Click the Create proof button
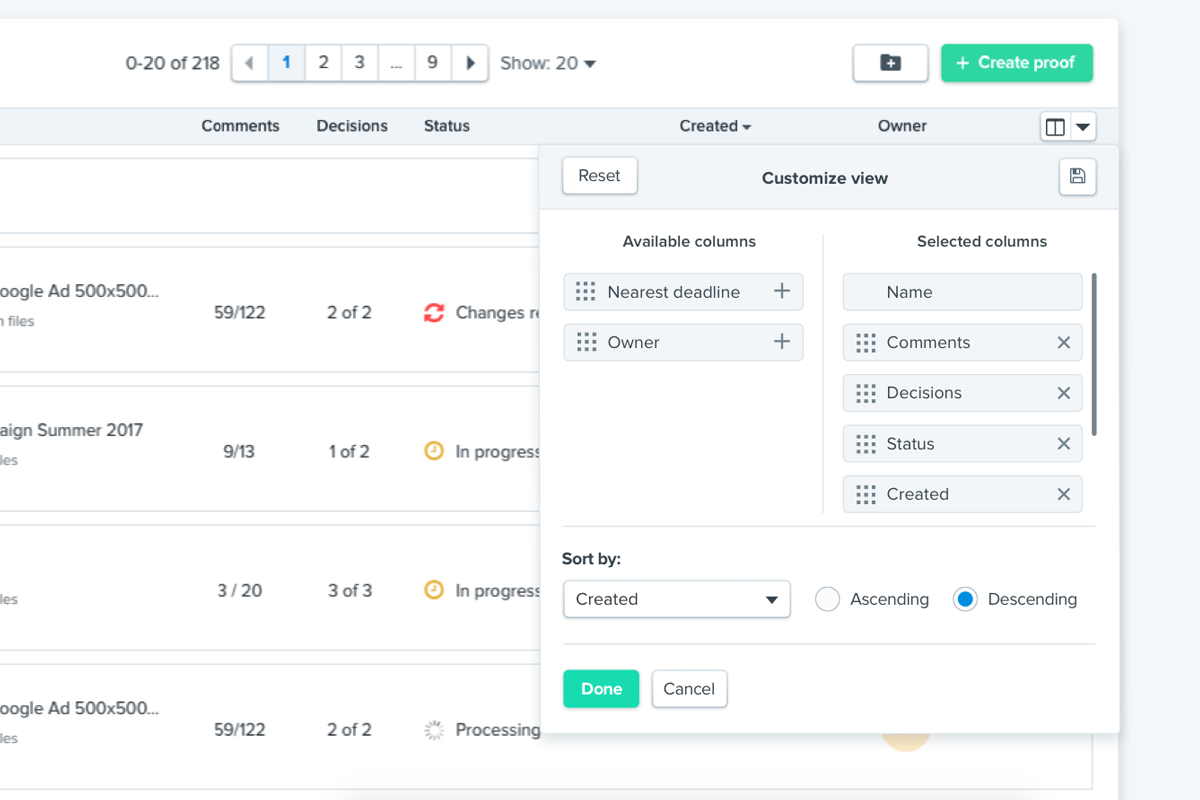The height and width of the screenshot is (800, 1200). [x=1016, y=62]
